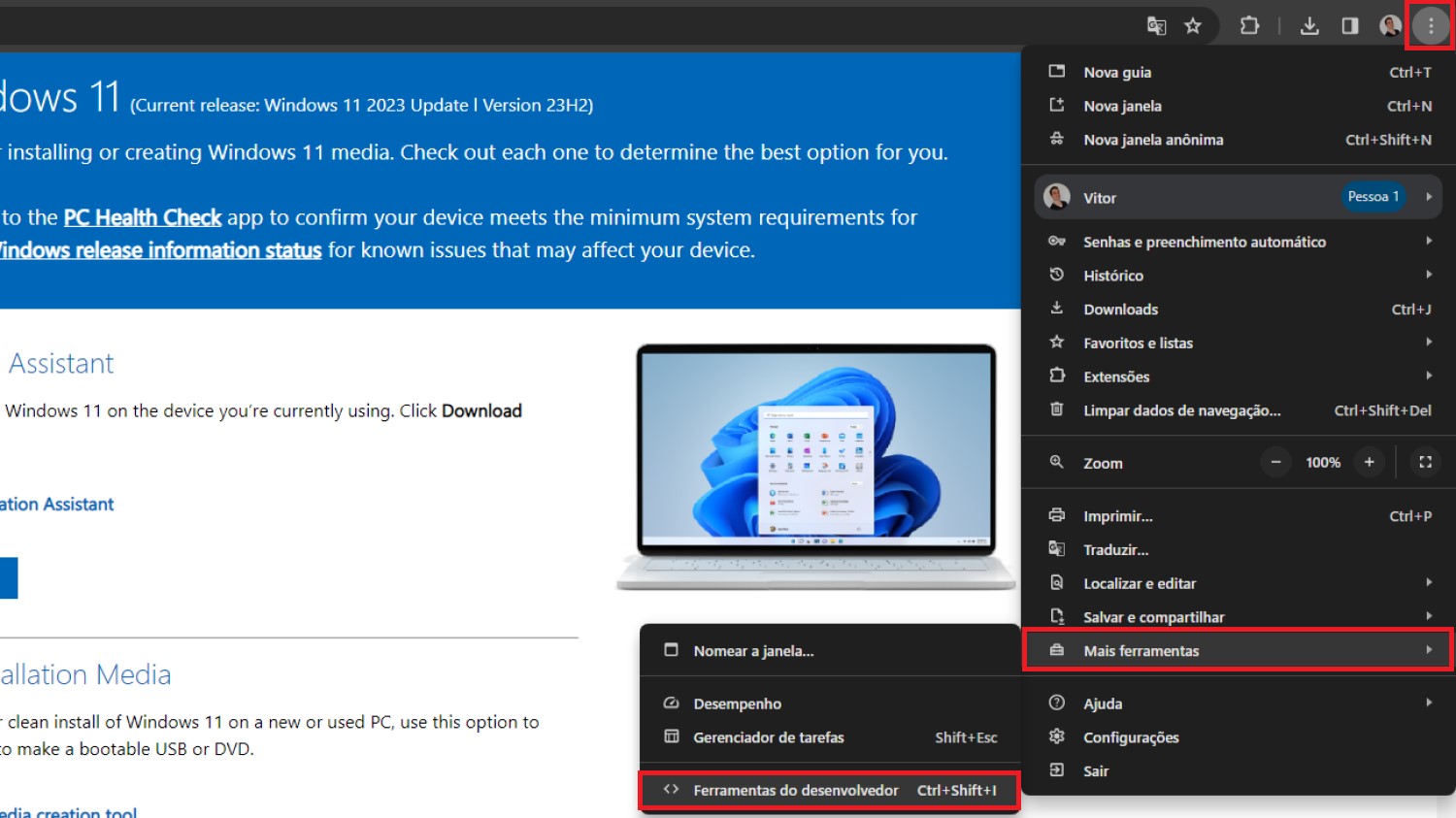Open the extensions puzzle icon
Screen dimensions: 1456x818
1249,26
